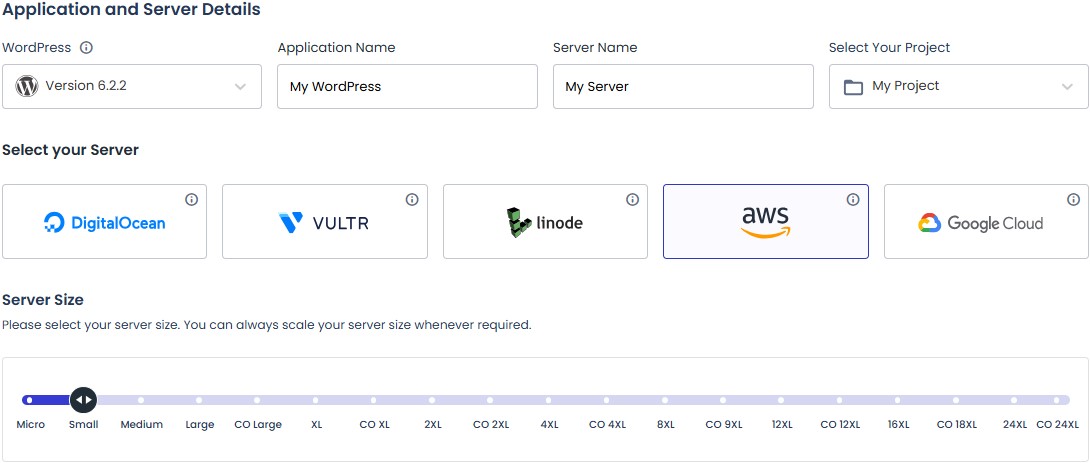The width and height of the screenshot is (1090, 463).
Task: Choose the 2XL server size point
Action: 432,400
